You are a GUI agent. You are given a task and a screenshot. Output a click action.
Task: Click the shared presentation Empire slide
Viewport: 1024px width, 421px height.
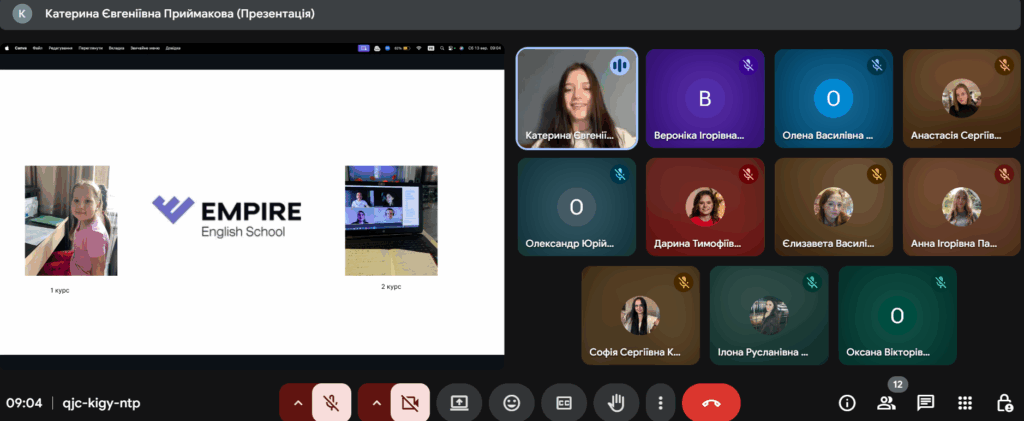coord(251,210)
